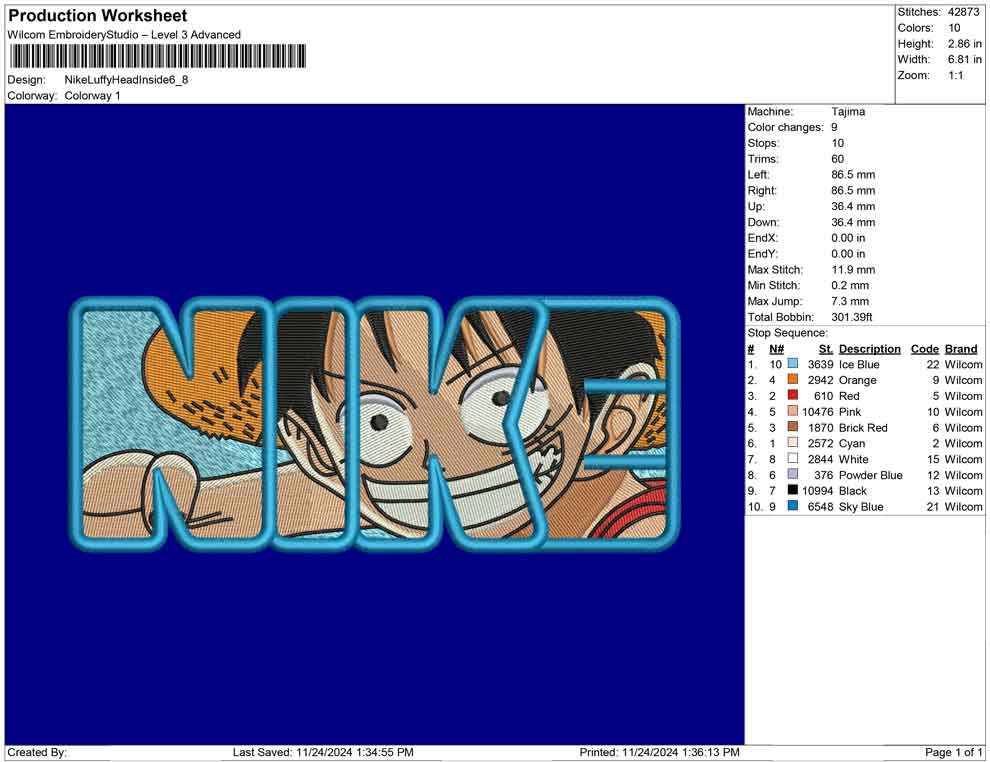Click stitch count 10476 for Pink
This screenshot has height=762, width=990.
click(x=818, y=412)
